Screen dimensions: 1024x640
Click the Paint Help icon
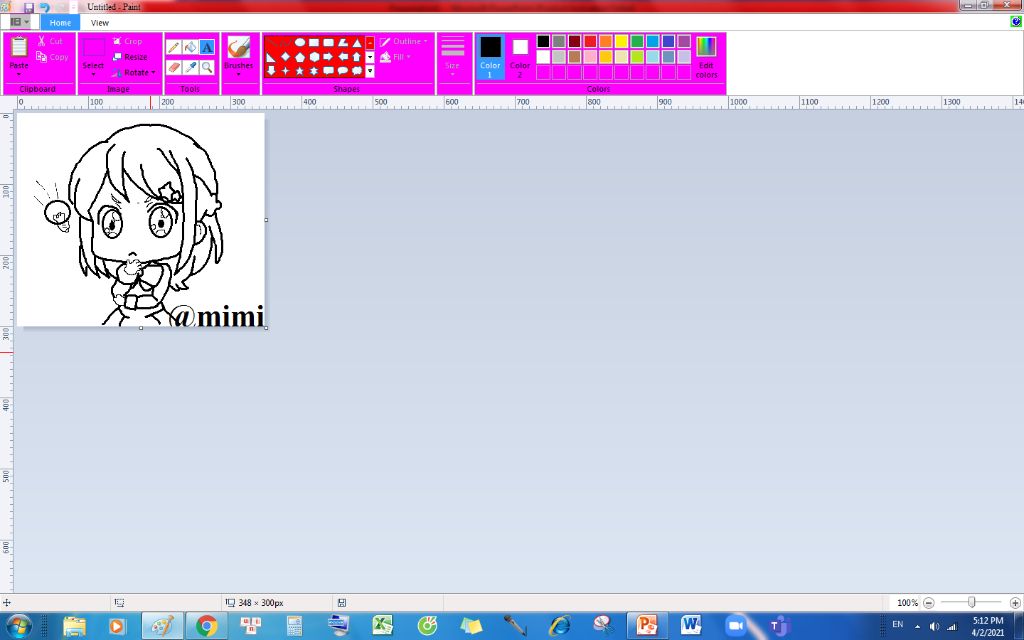pyautogui.click(x=1016, y=22)
